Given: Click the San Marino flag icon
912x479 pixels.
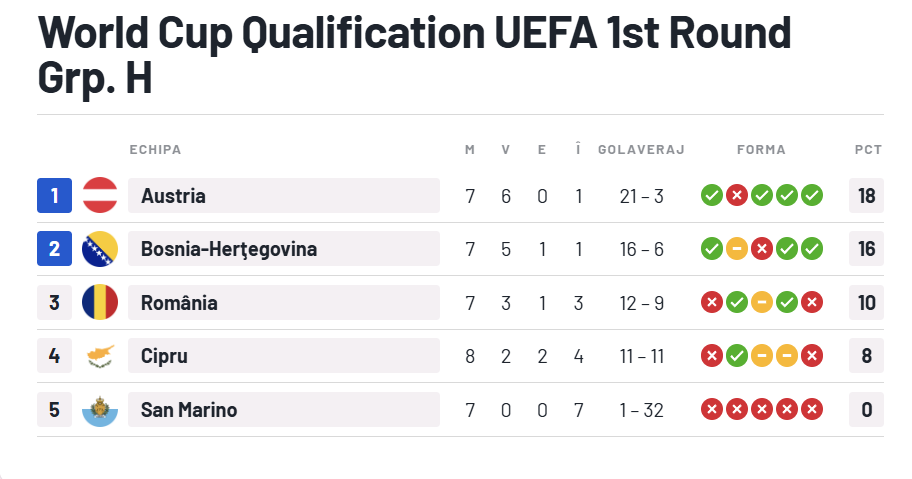Looking at the screenshot, I should coord(100,409).
